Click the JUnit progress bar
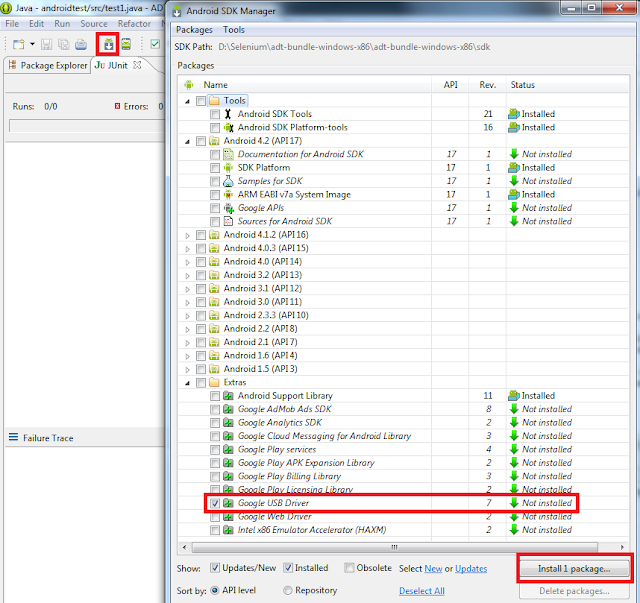Screen dimensions: 640x603 coord(87,125)
